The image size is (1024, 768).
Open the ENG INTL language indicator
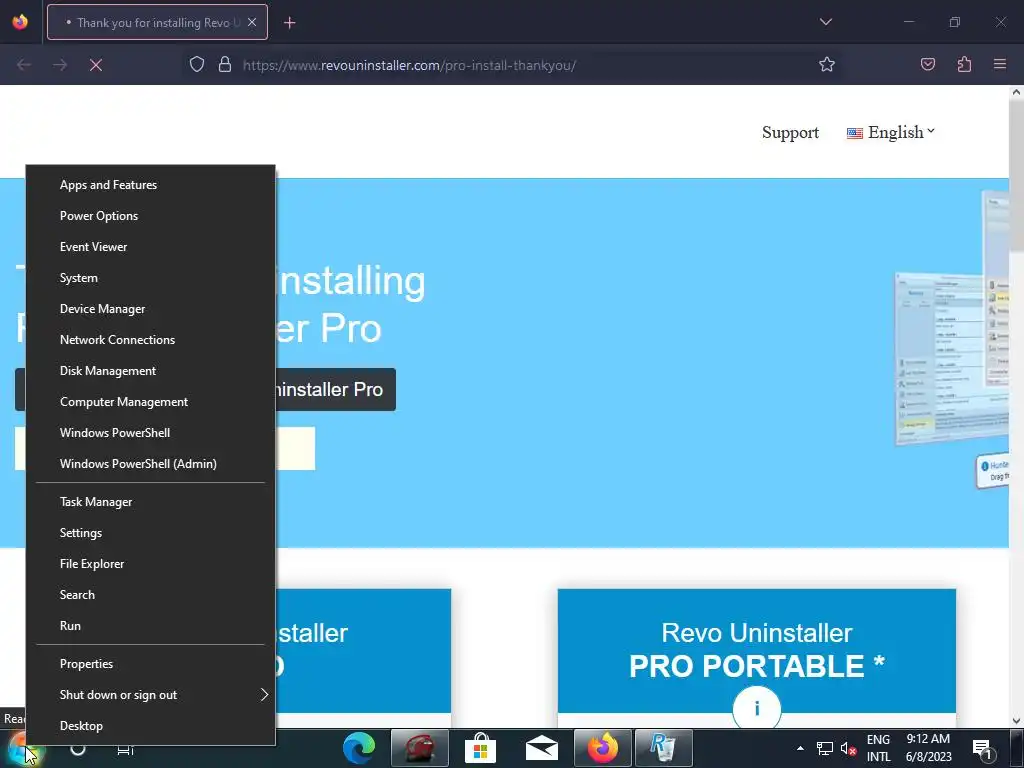point(878,748)
